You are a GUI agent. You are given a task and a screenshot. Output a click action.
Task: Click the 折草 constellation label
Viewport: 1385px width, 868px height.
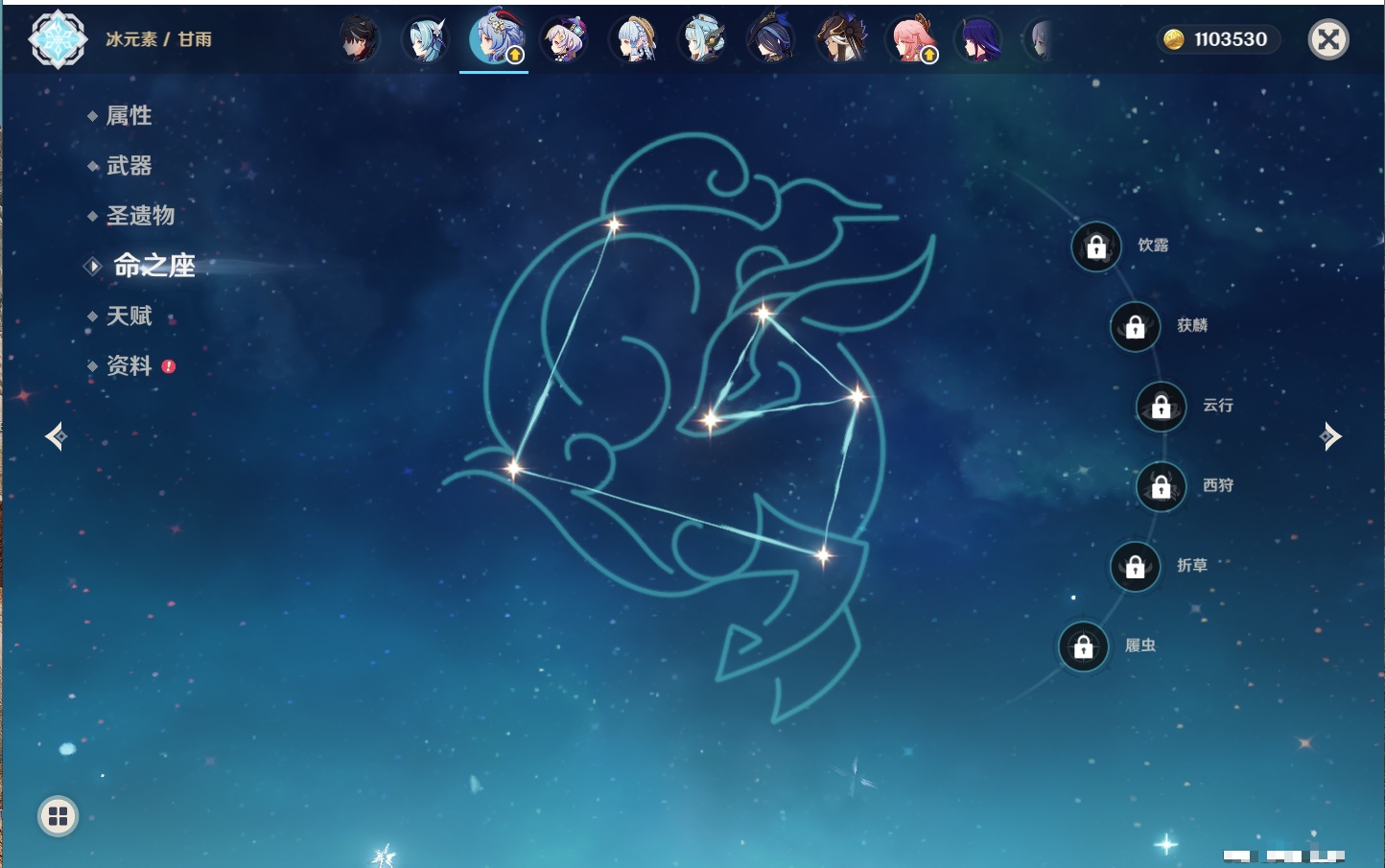(x=1192, y=566)
